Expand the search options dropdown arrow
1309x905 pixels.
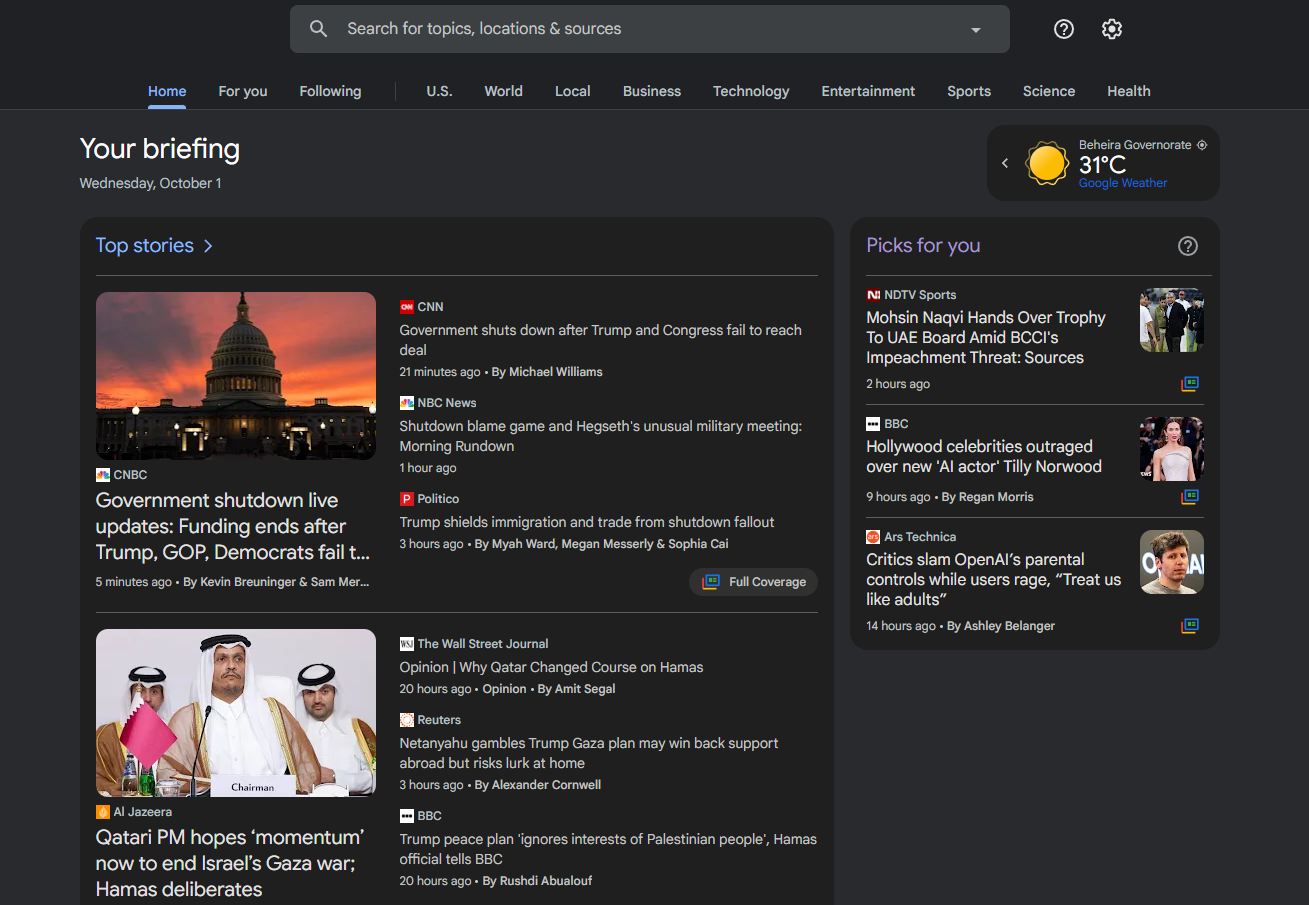[976, 30]
